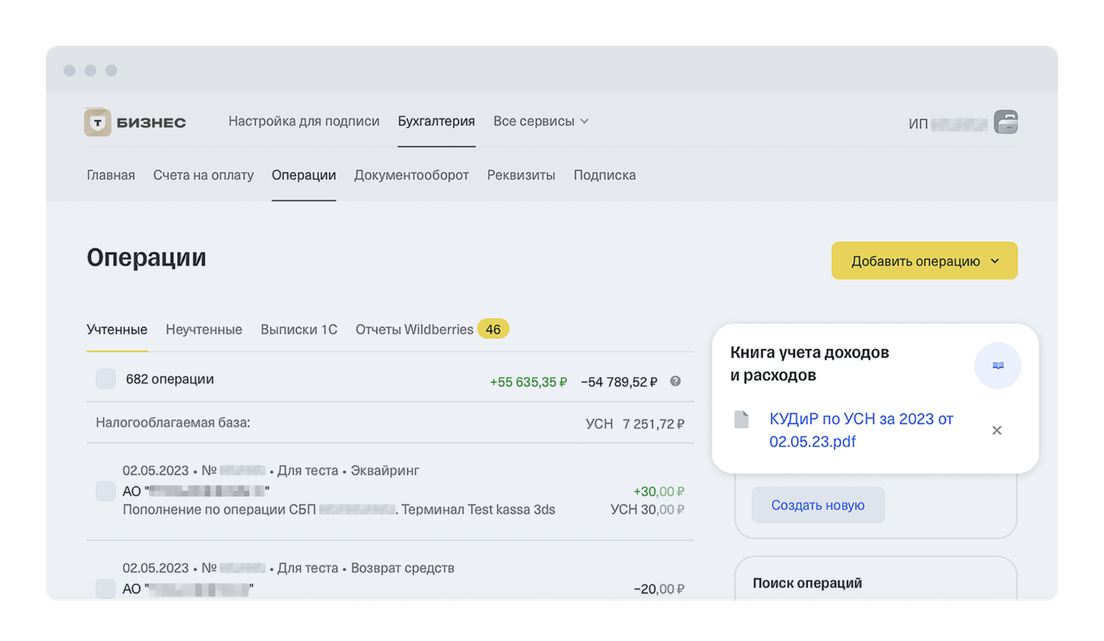
Task: Click the help question mark near totals
Action: [x=675, y=381]
